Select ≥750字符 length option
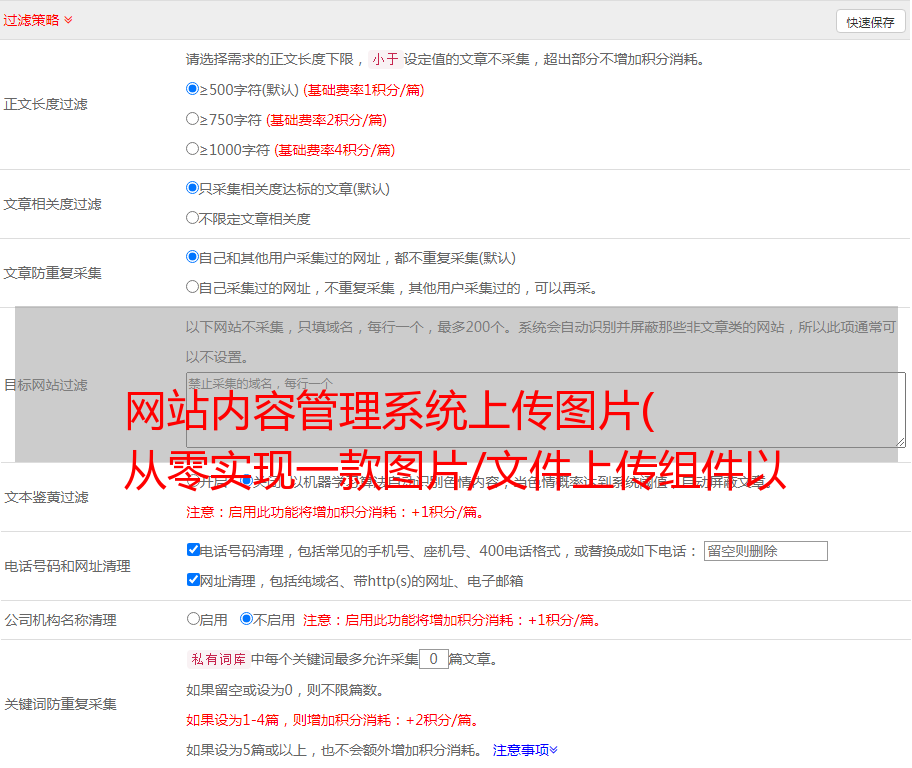The height and width of the screenshot is (768, 912). (x=192, y=119)
